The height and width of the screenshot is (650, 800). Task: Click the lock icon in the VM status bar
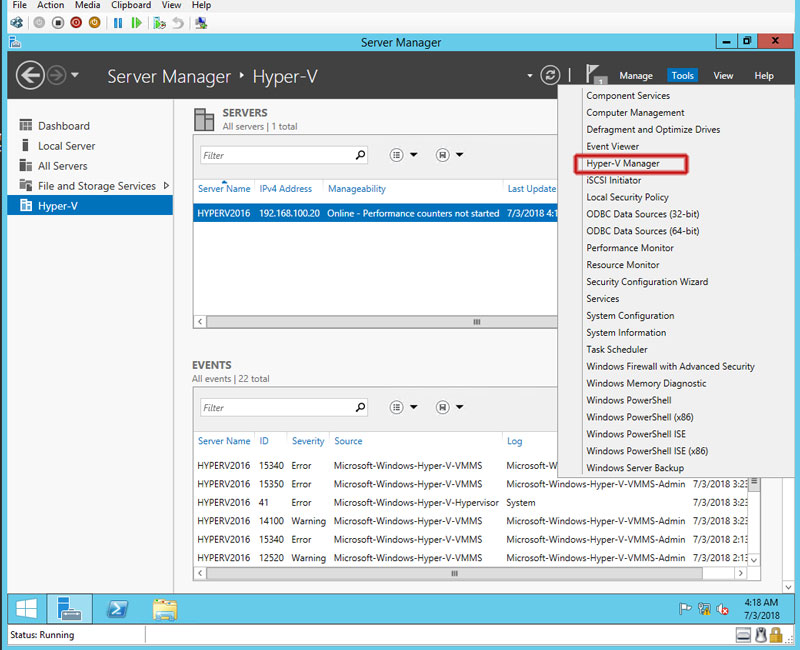coord(776,635)
